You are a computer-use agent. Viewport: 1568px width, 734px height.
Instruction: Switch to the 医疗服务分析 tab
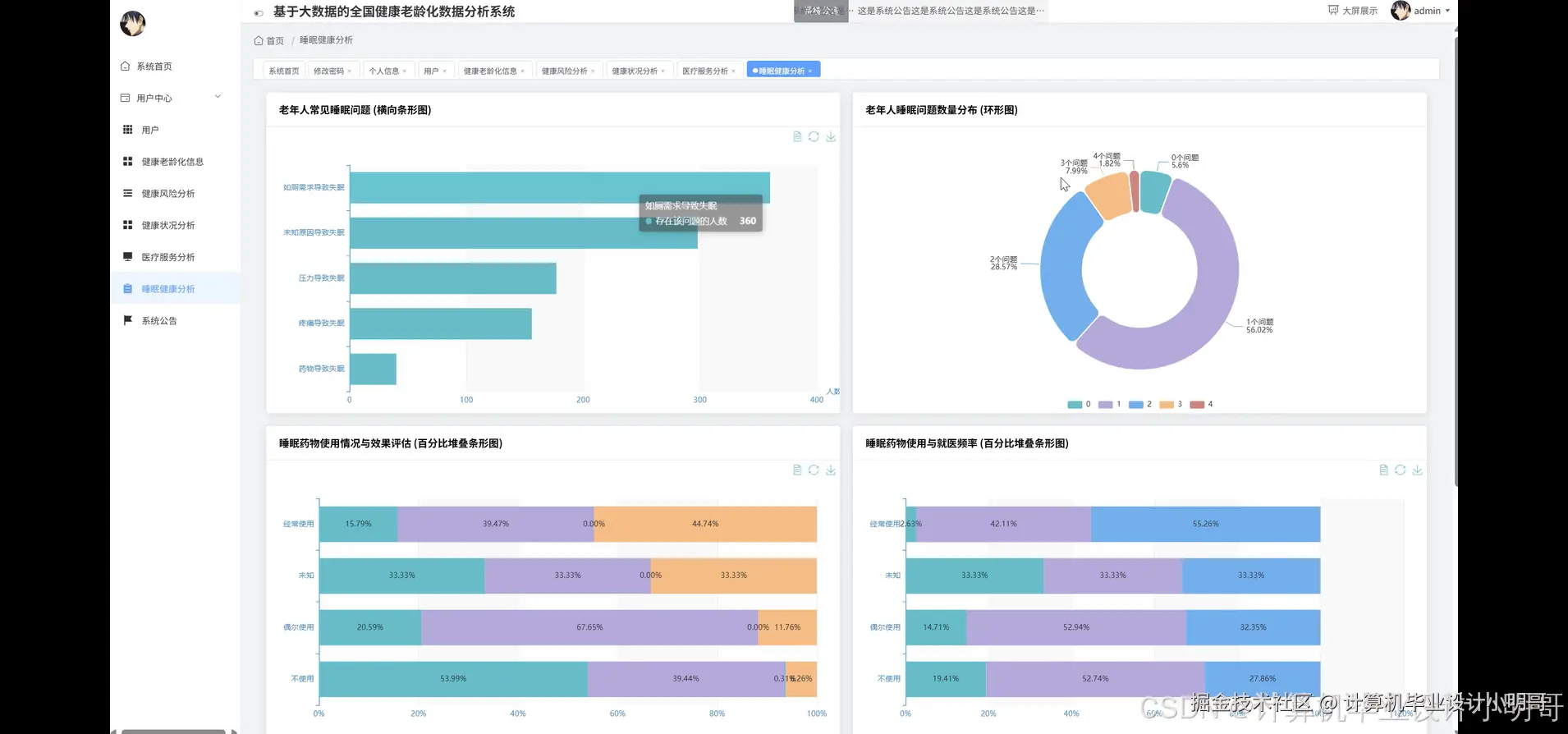coord(705,71)
